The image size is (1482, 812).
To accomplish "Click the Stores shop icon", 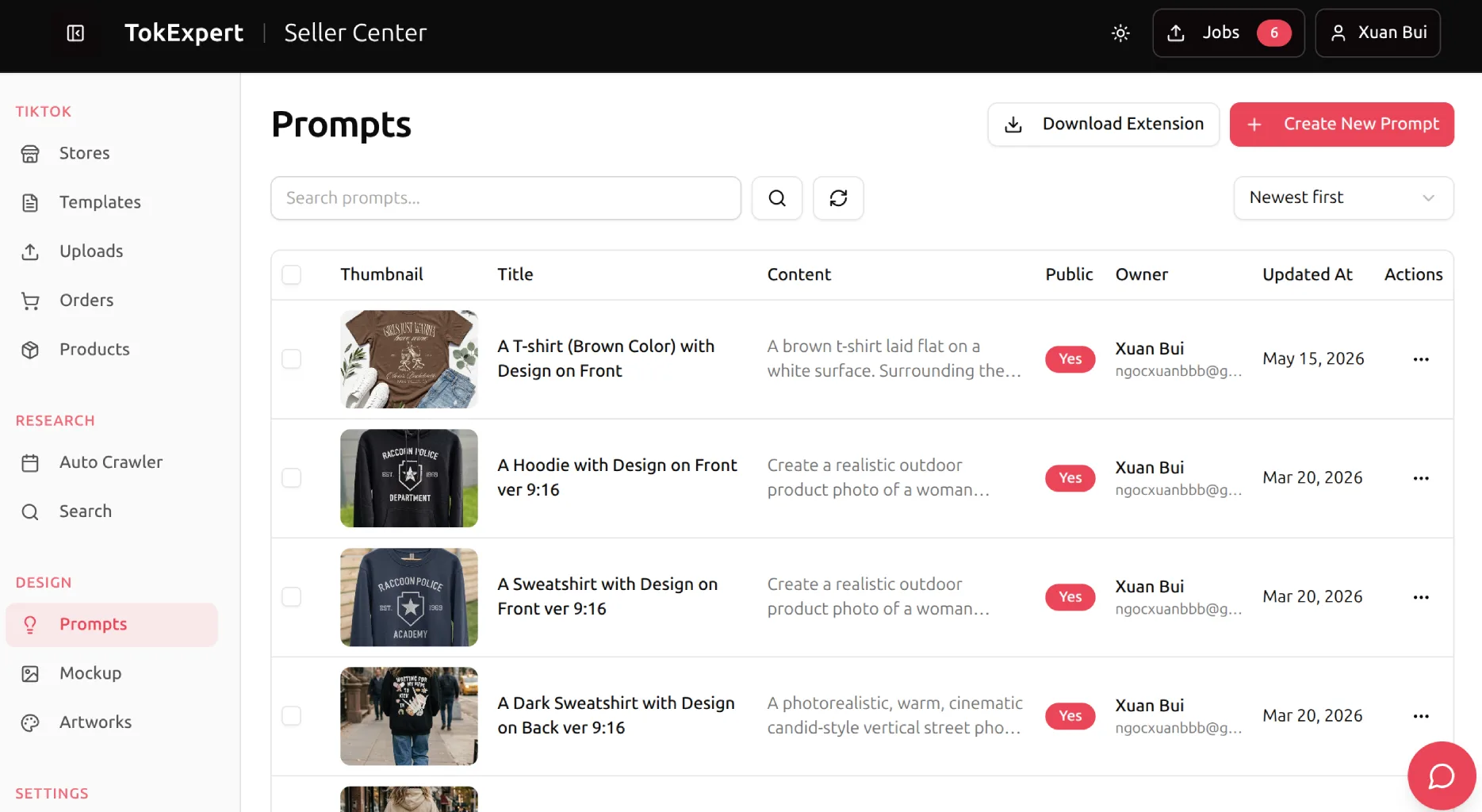I will 30,154.
